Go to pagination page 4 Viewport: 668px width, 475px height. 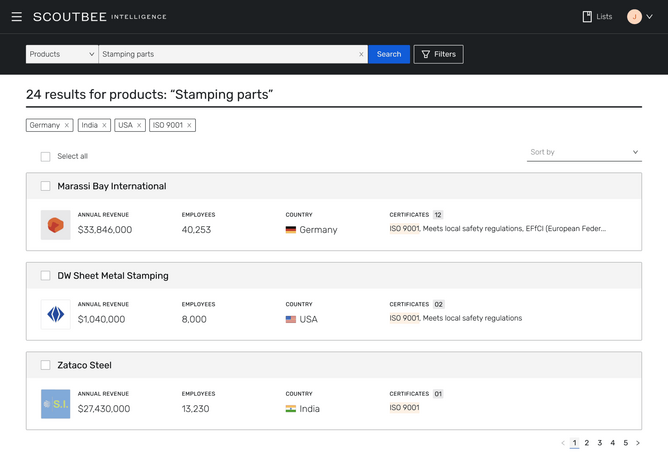point(612,443)
